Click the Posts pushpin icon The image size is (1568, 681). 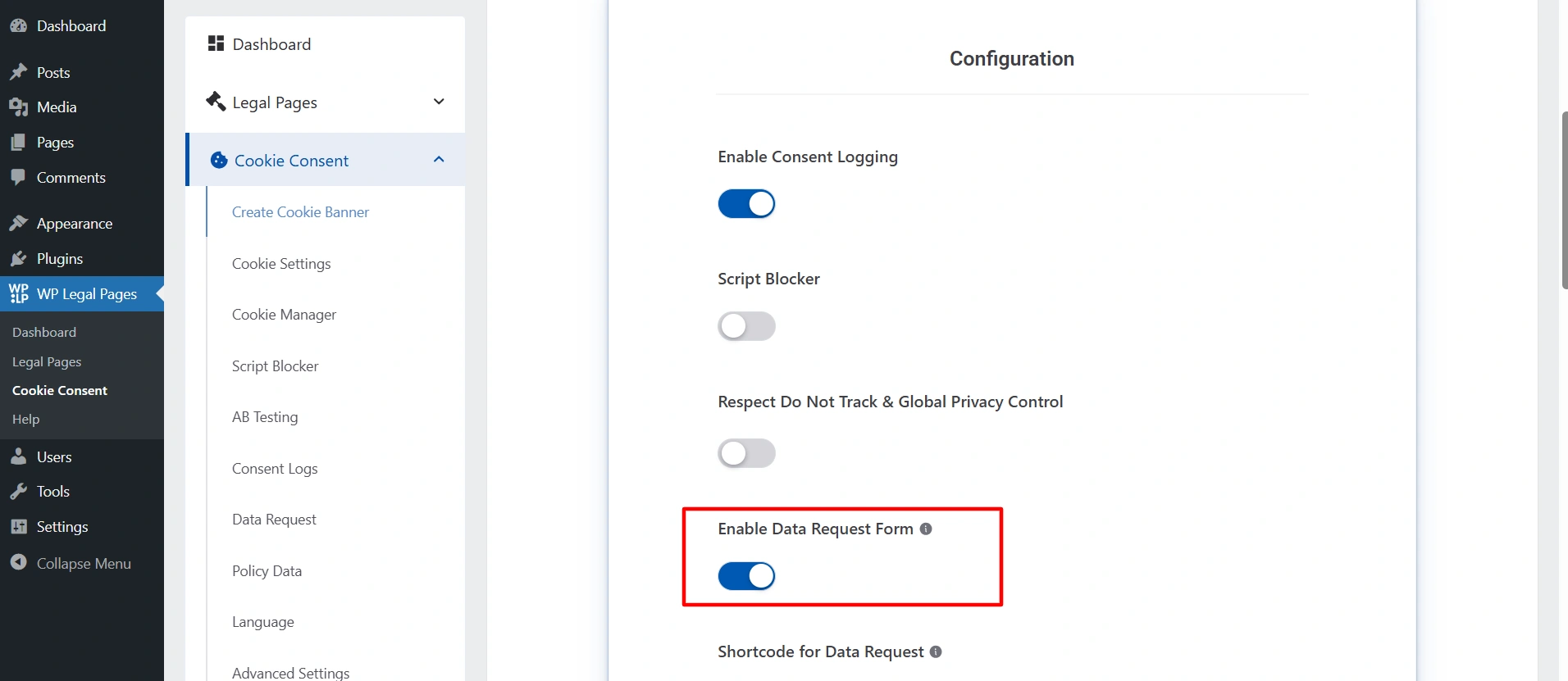[18, 72]
